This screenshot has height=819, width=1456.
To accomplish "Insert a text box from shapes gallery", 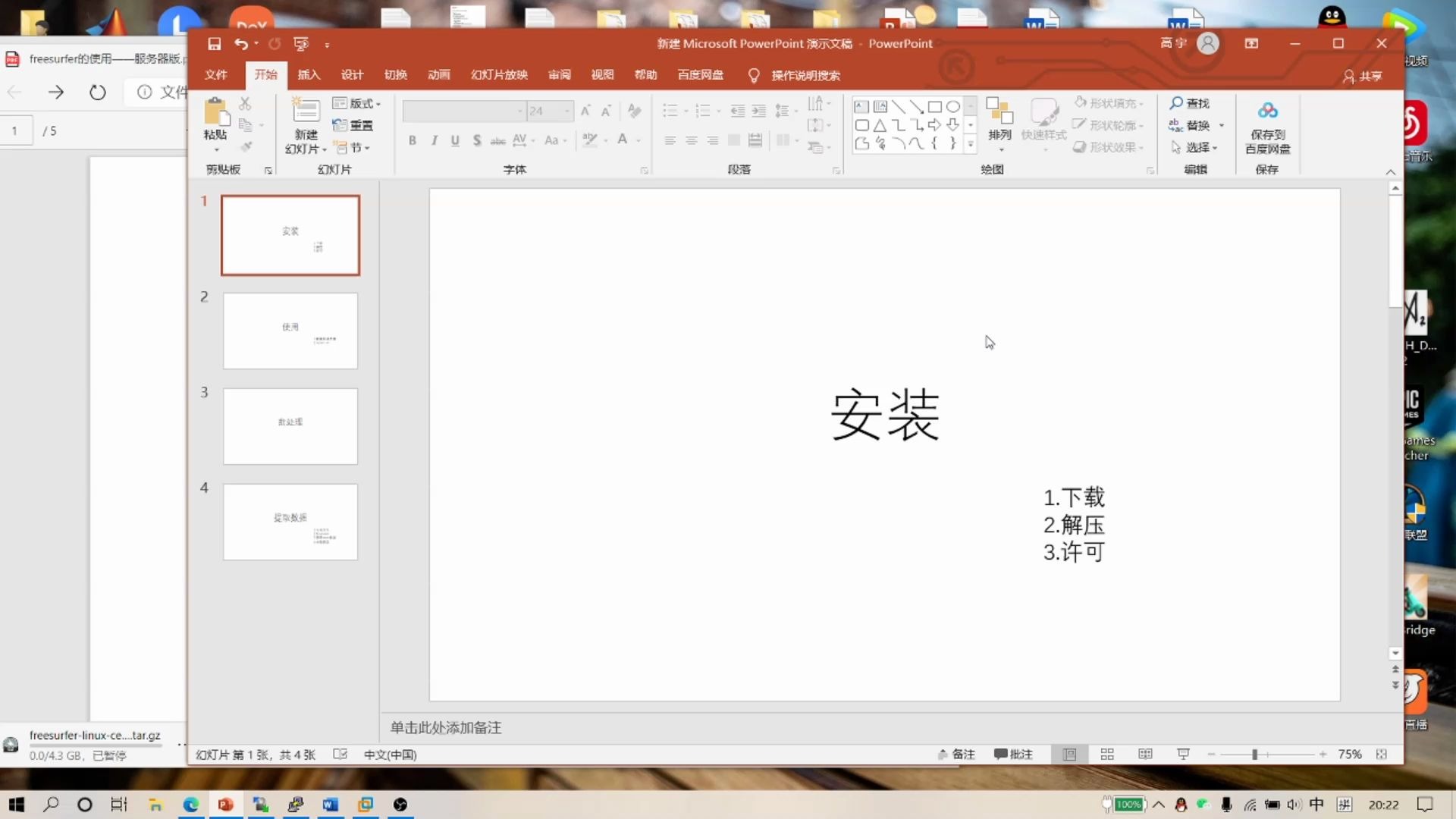I will coord(861,107).
